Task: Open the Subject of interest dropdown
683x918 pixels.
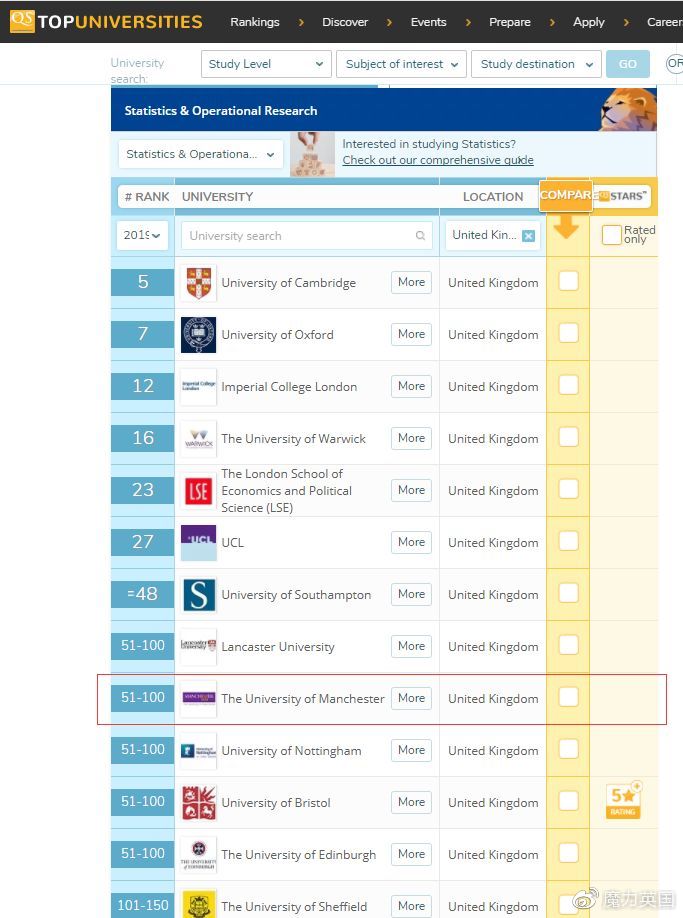Action: pyautogui.click(x=401, y=64)
